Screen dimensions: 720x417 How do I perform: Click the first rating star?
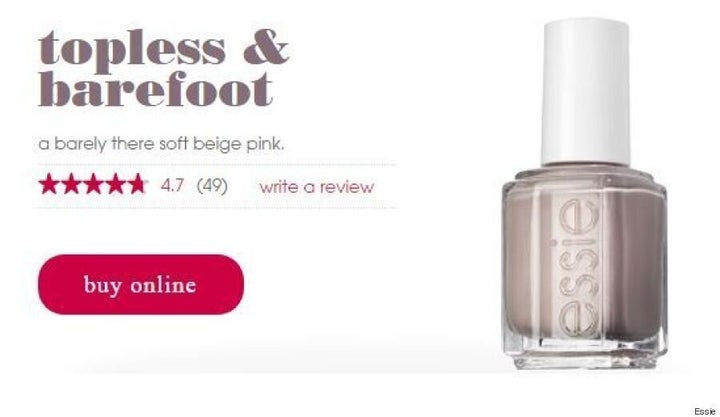coord(48,185)
